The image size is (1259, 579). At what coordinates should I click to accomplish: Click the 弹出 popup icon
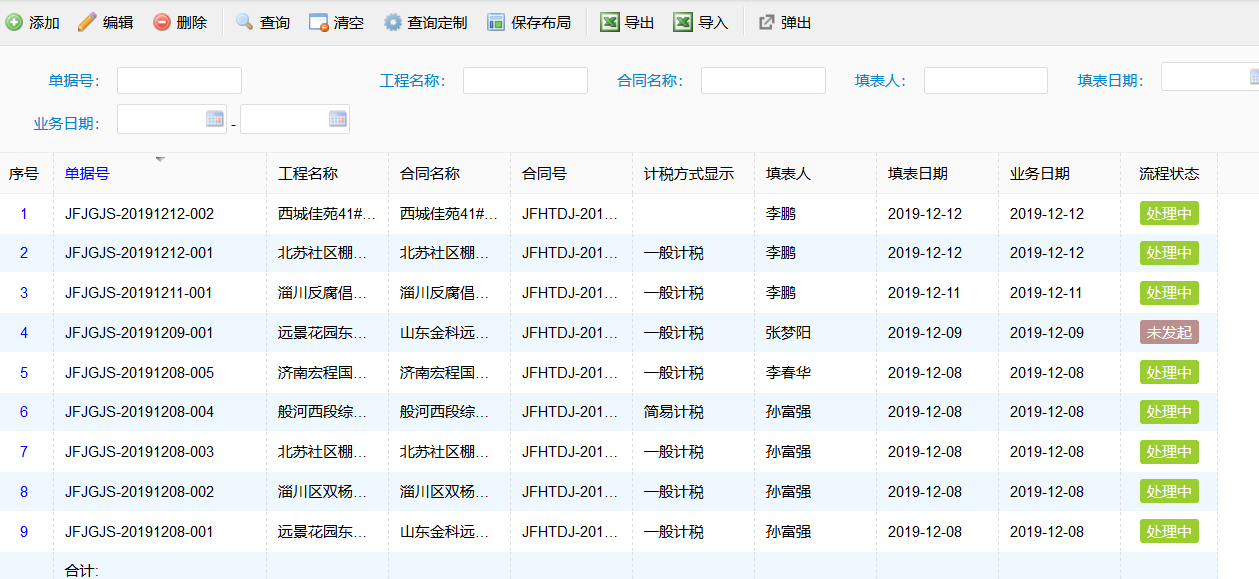tap(767, 22)
